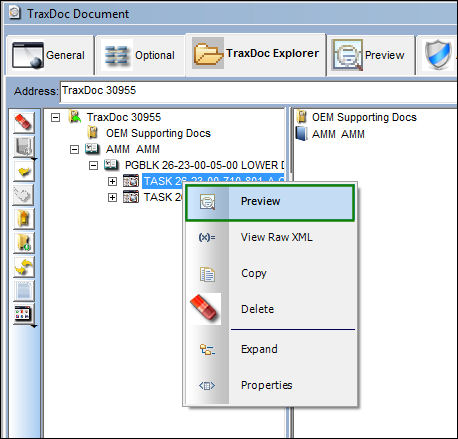Screen dimensions: 458x439
Task: Click the red eraser icon in the left toolbar
Action: 24,122
